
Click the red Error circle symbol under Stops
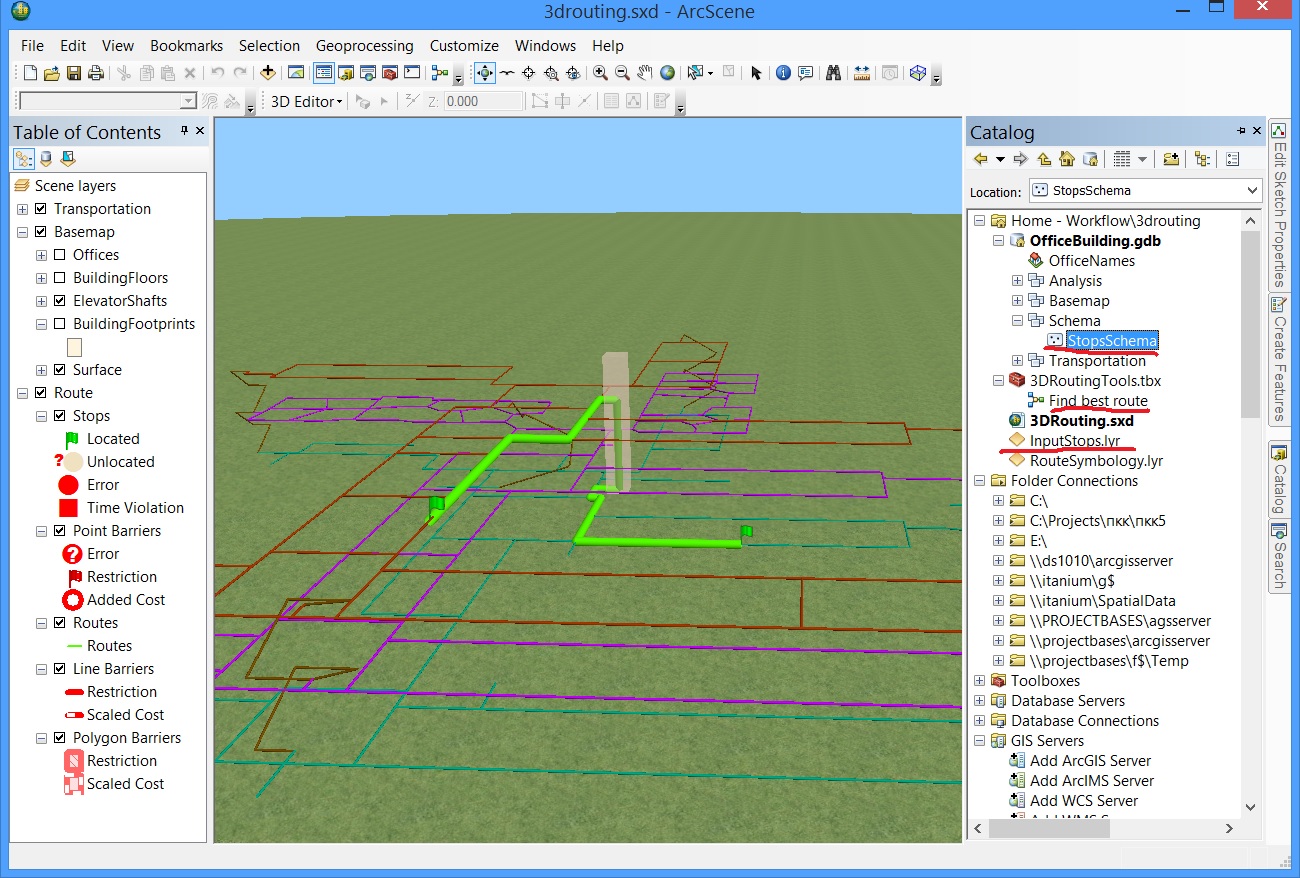pyautogui.click(x=69, y=485)
